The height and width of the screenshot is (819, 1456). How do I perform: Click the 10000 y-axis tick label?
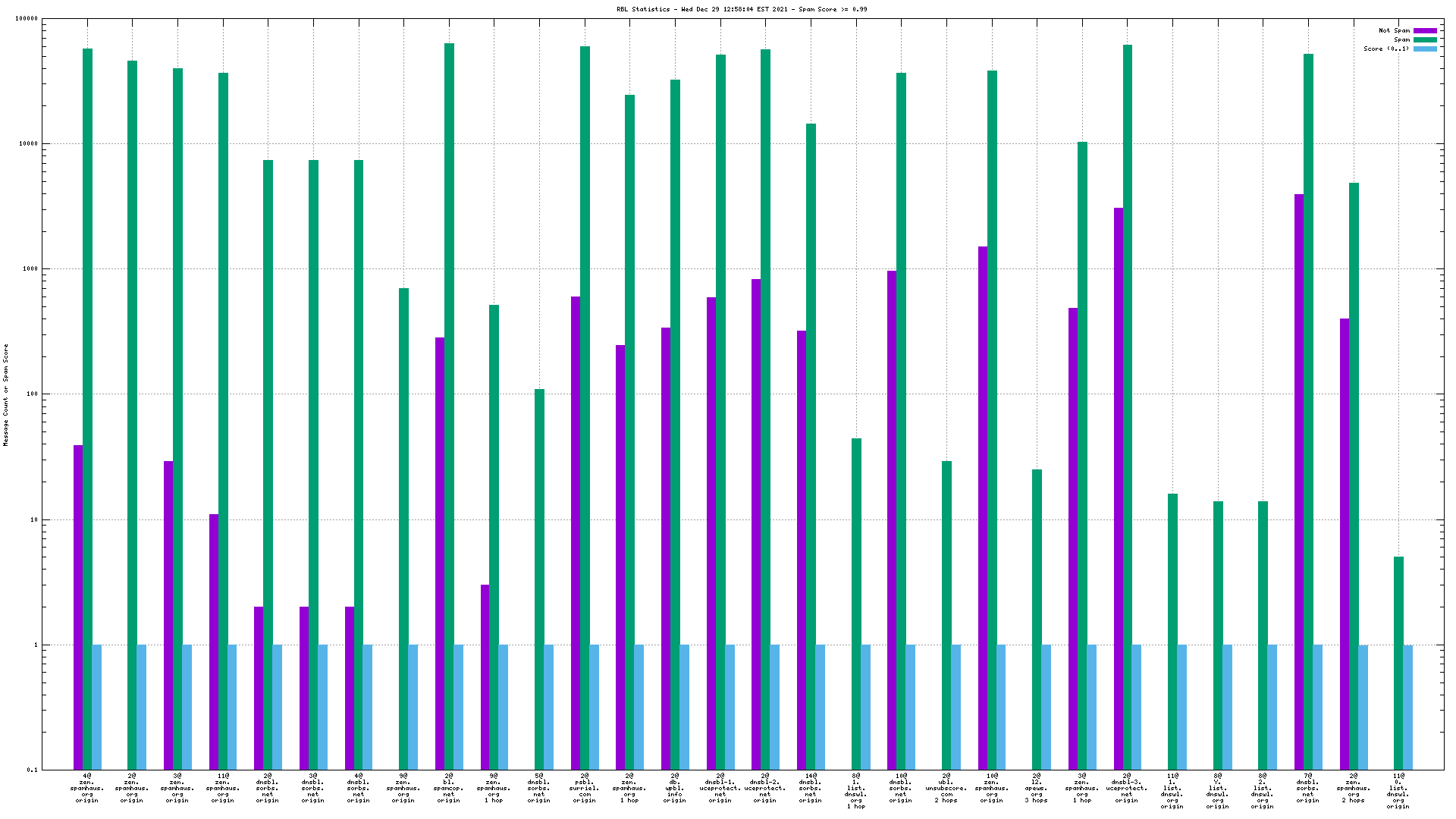(x=28, y=144)
